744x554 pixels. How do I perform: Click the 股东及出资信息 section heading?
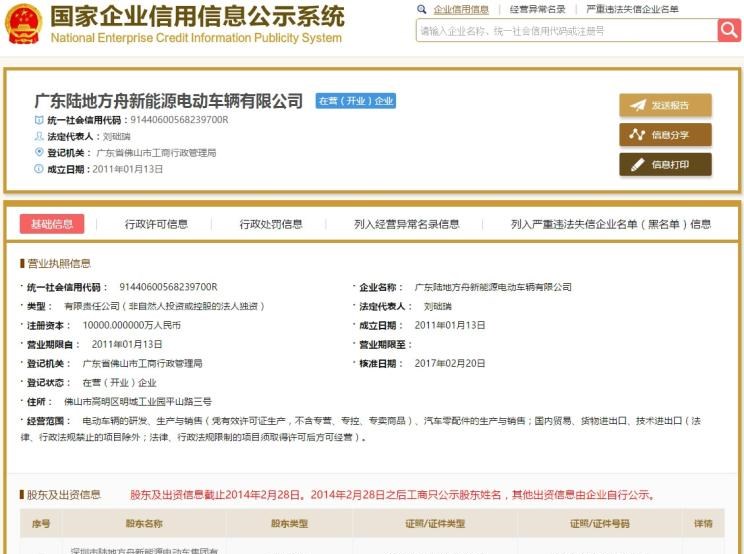64,495
